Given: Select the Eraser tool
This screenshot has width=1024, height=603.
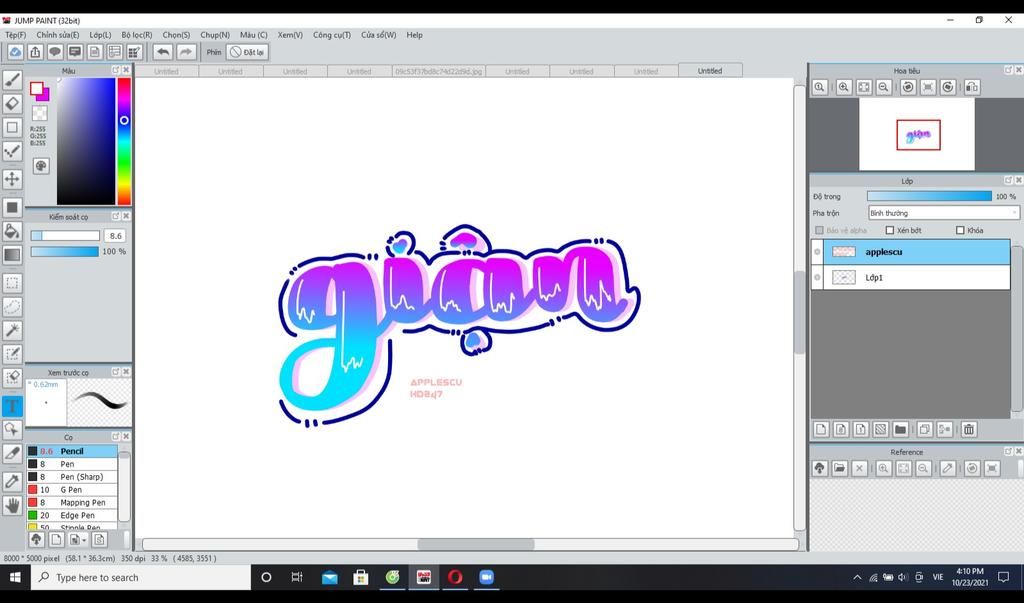Looking at the screenshot, I should (x=12, y=103).
